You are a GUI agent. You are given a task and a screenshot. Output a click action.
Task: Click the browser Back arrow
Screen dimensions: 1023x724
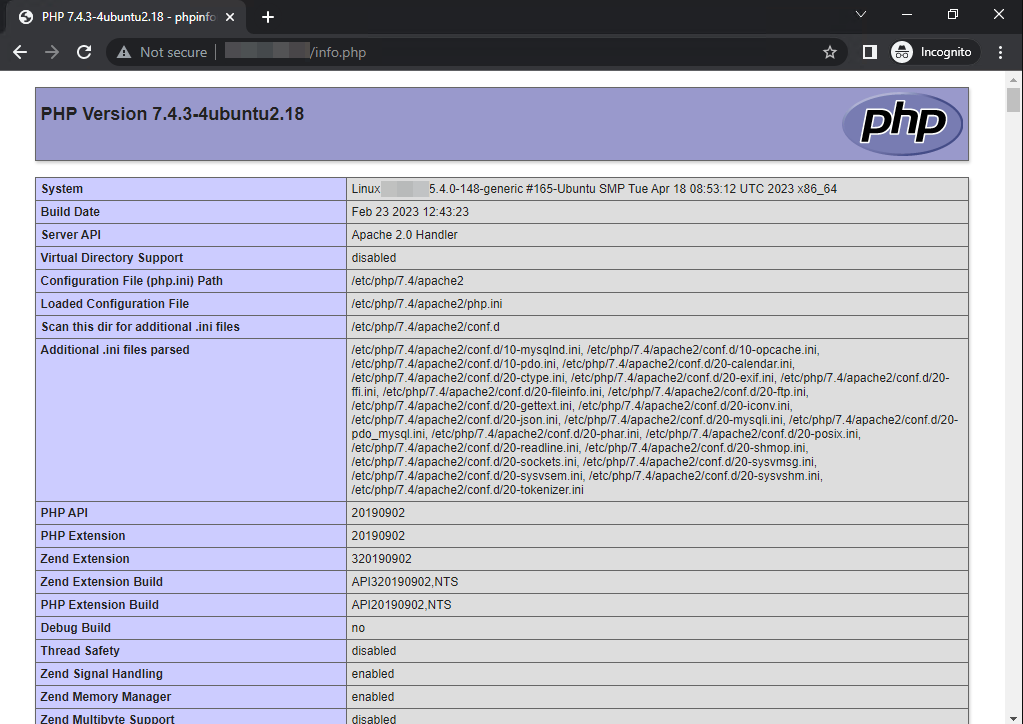pos(20,52)
